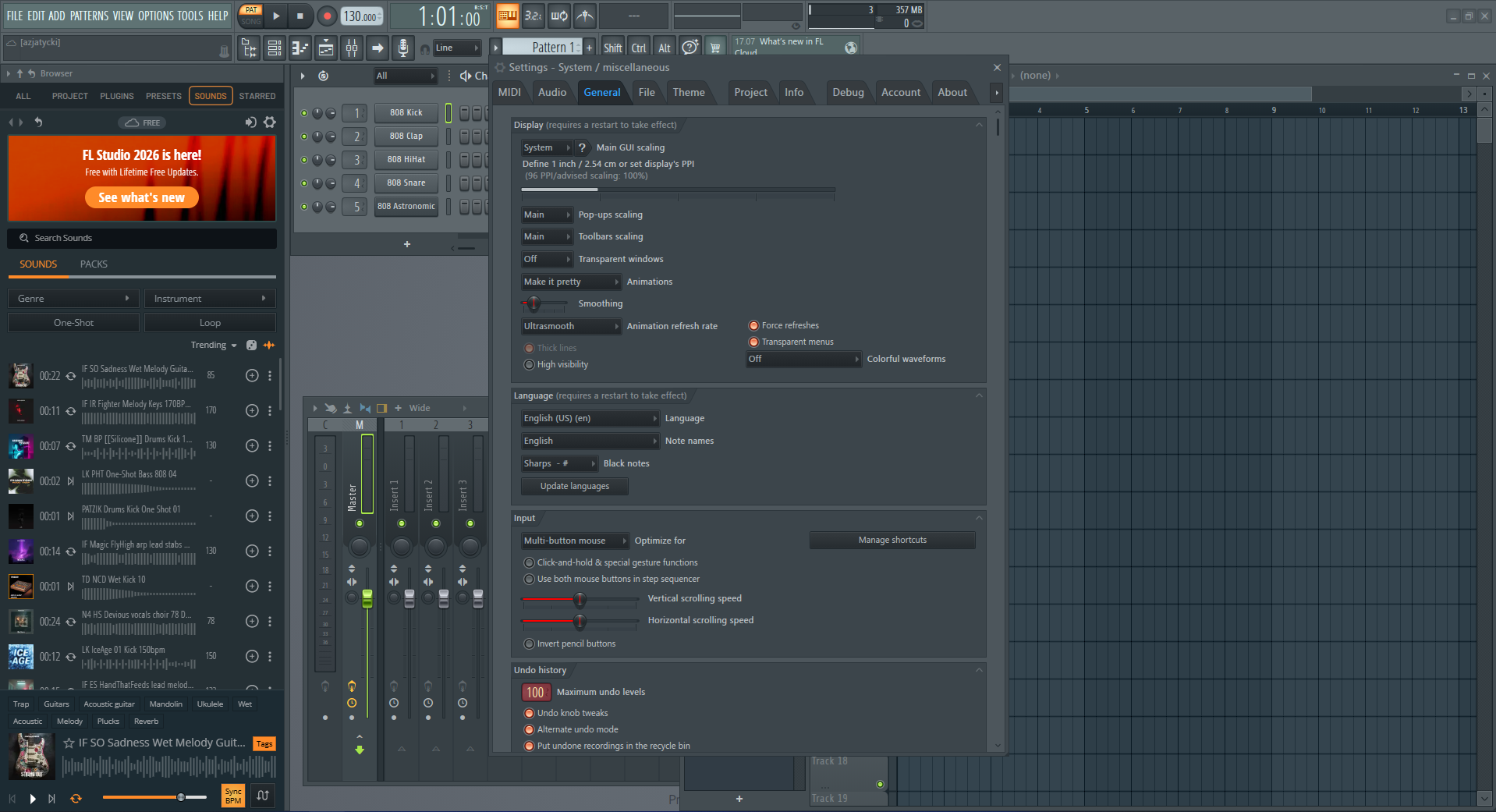The image size is (1496, 812).
Task: Click the Sync BPM button
Action: pyautogui.click(x=233, y=796)
